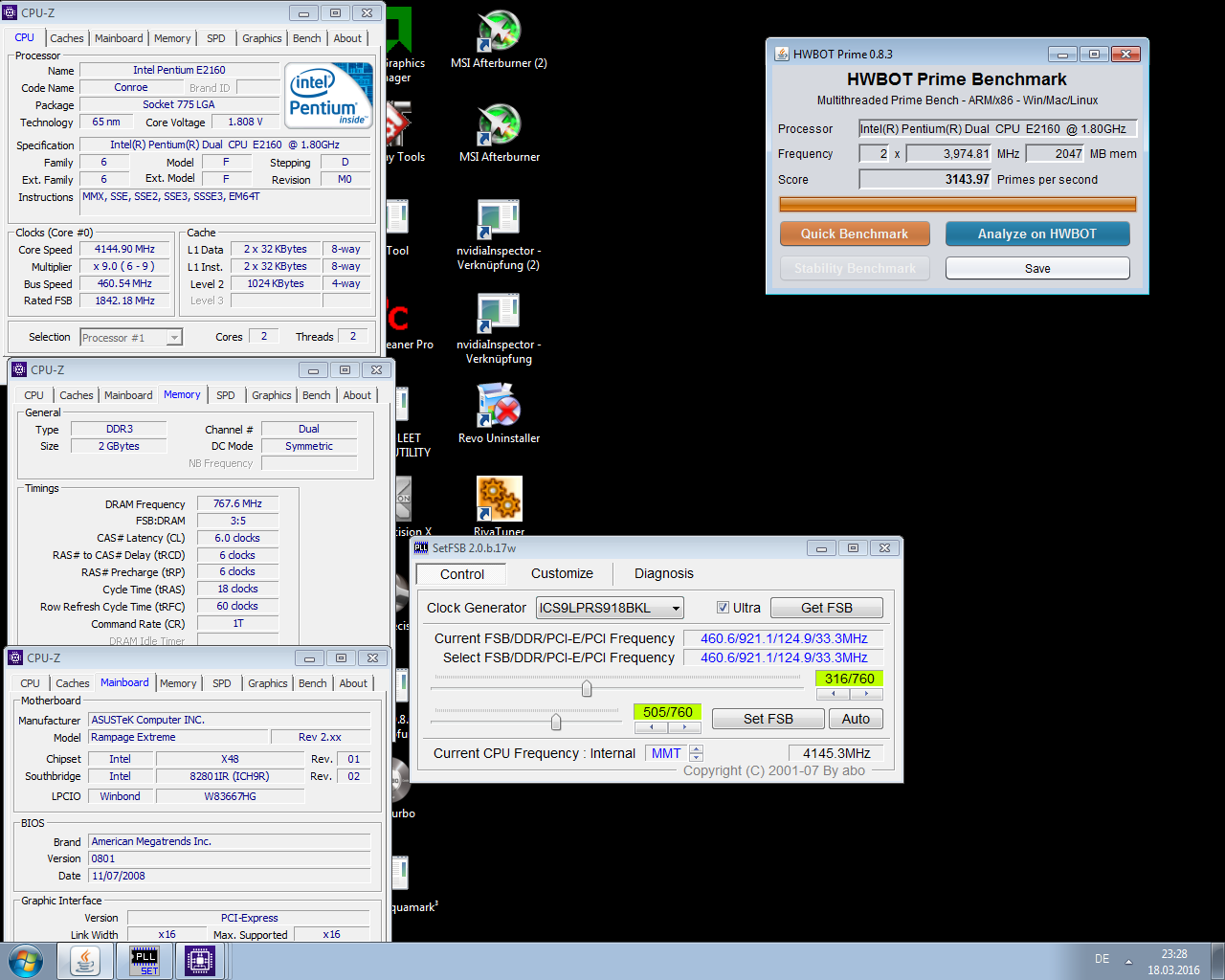
Task: Open nvidiaInspector - Verknüpfung (2) shortcut
Action: [499, 234]
